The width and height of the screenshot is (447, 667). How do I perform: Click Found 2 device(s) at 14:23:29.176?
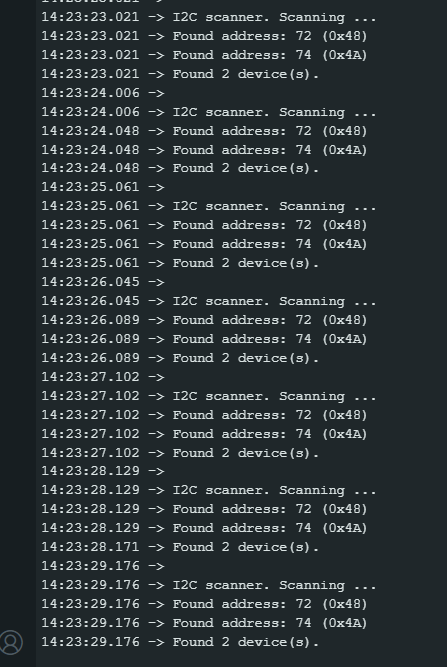(180, 642)
